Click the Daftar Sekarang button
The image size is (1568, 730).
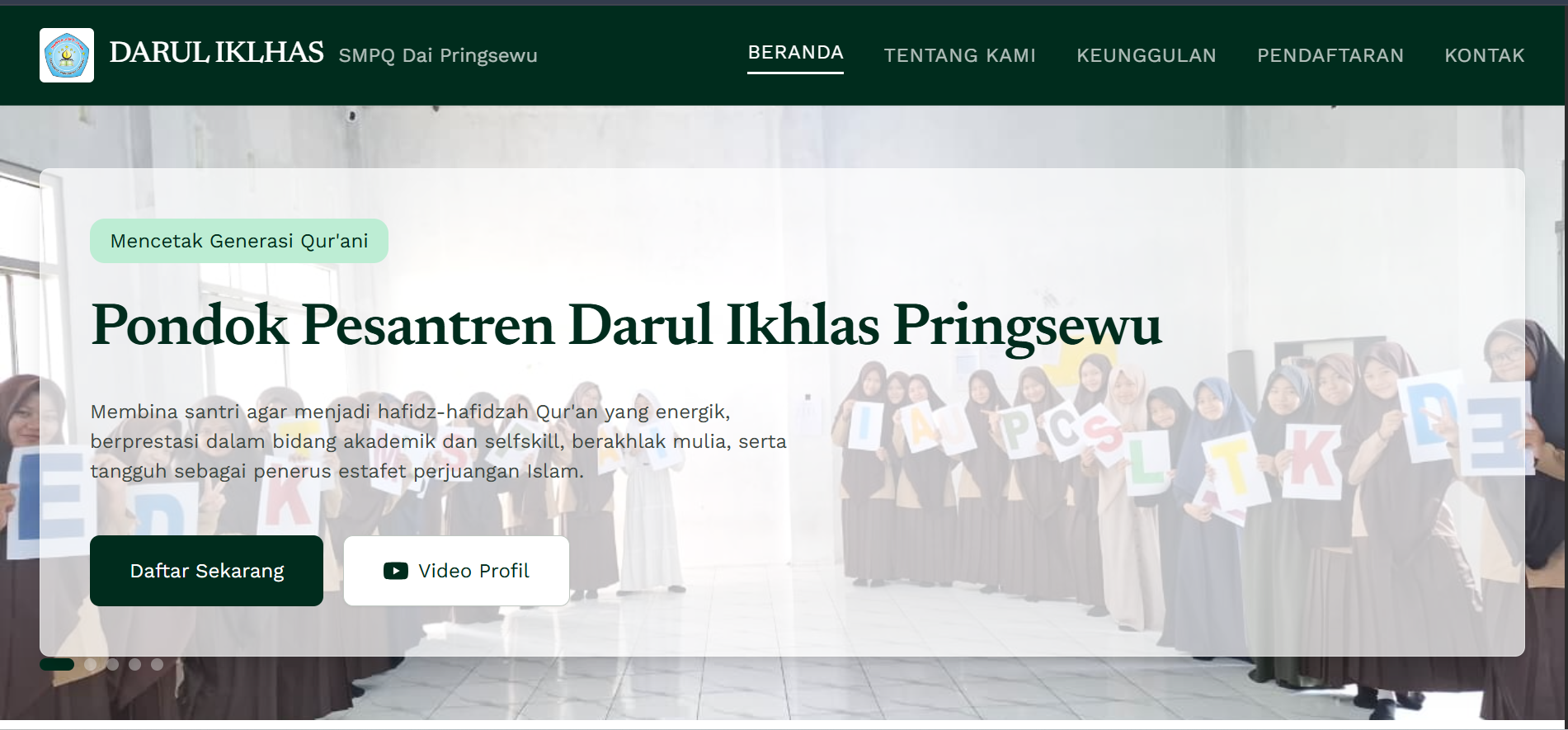pyautogui.click(x=206, y=571)
